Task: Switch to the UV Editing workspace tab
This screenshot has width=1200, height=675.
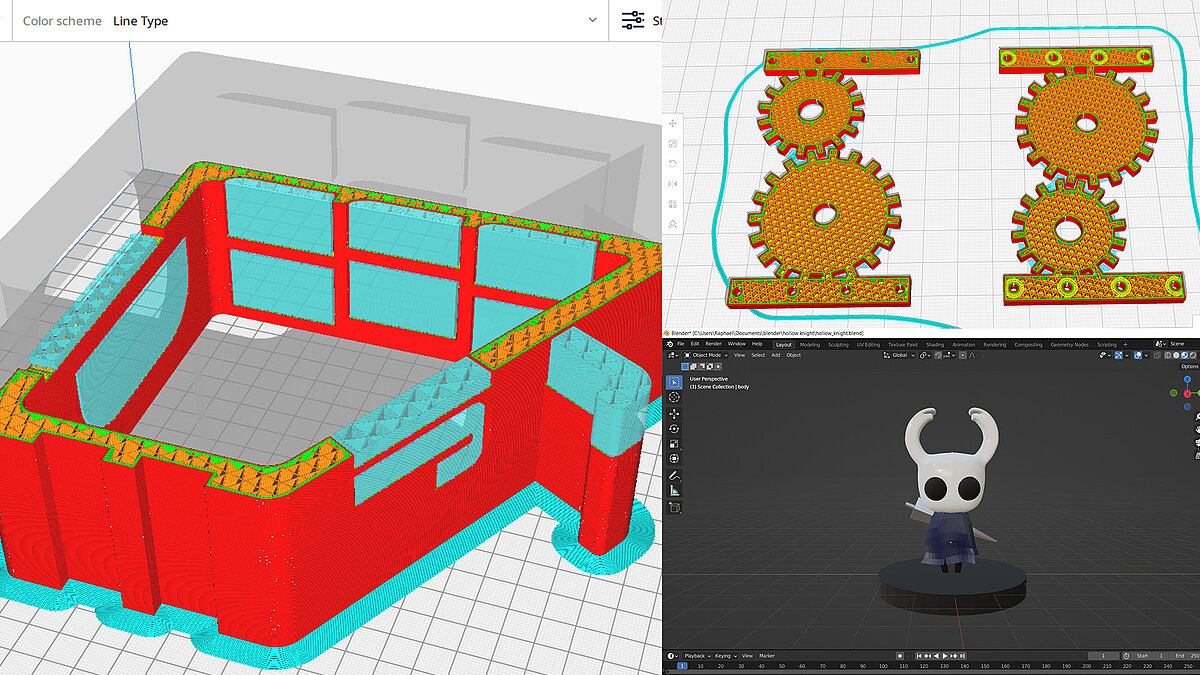Action: pyautogui.click(x=867, y=344)
